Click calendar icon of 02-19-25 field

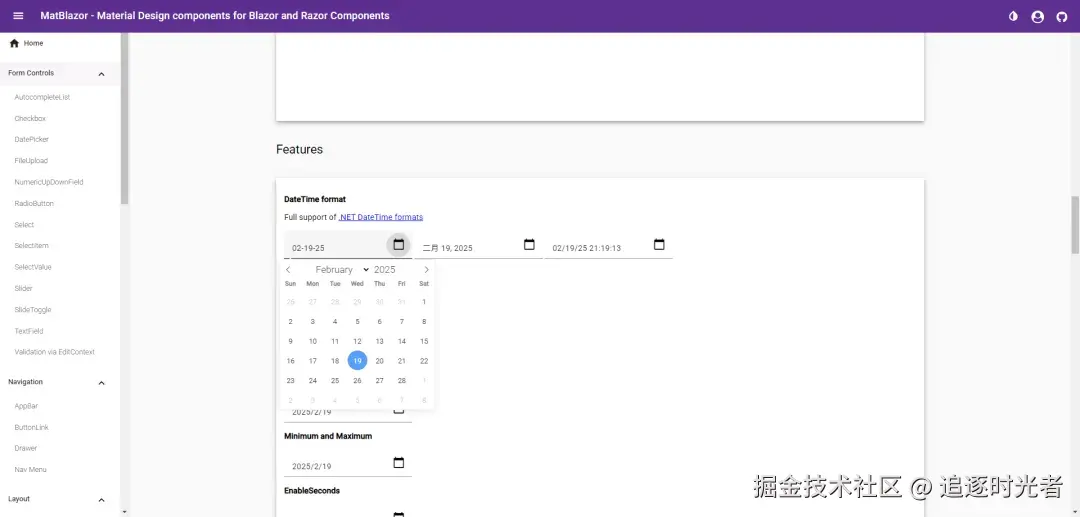pos(399,244)
